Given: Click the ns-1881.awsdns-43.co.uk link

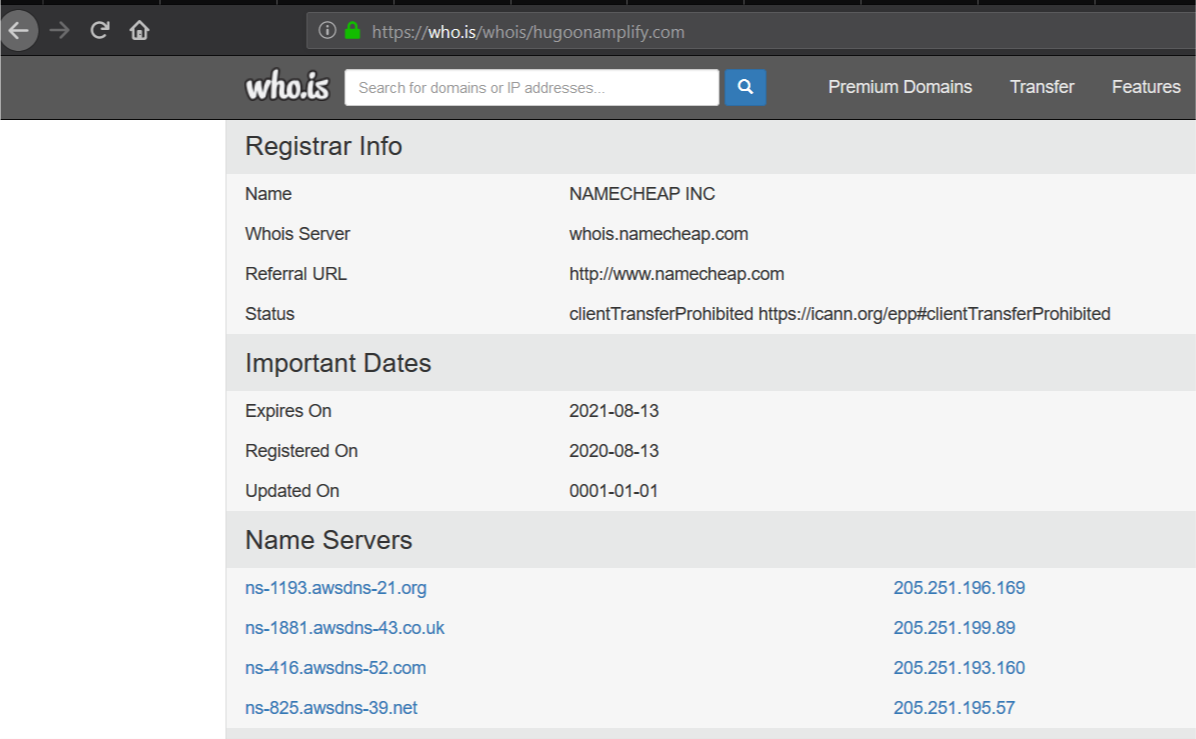Looking at the screenshot, I should 345,628.
